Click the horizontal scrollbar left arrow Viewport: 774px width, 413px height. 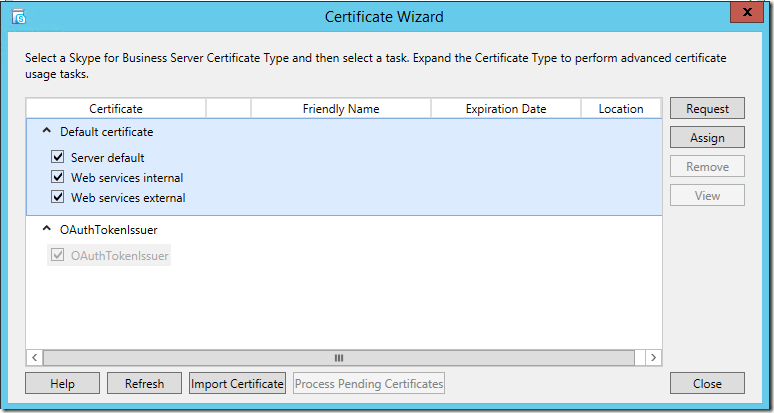point(34,358)
